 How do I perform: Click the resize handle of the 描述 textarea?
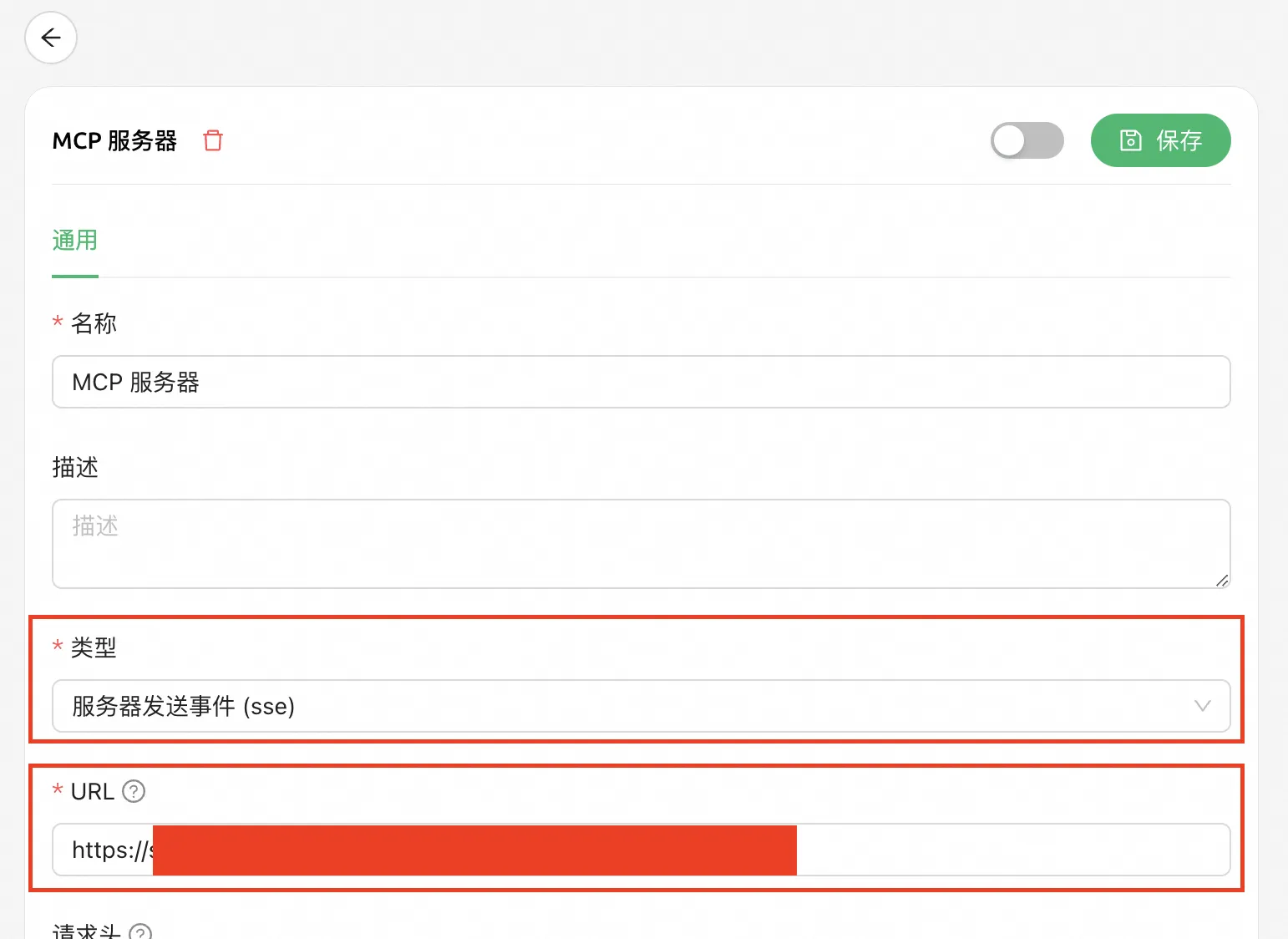pyautogui.click(x=1222, y=580)
